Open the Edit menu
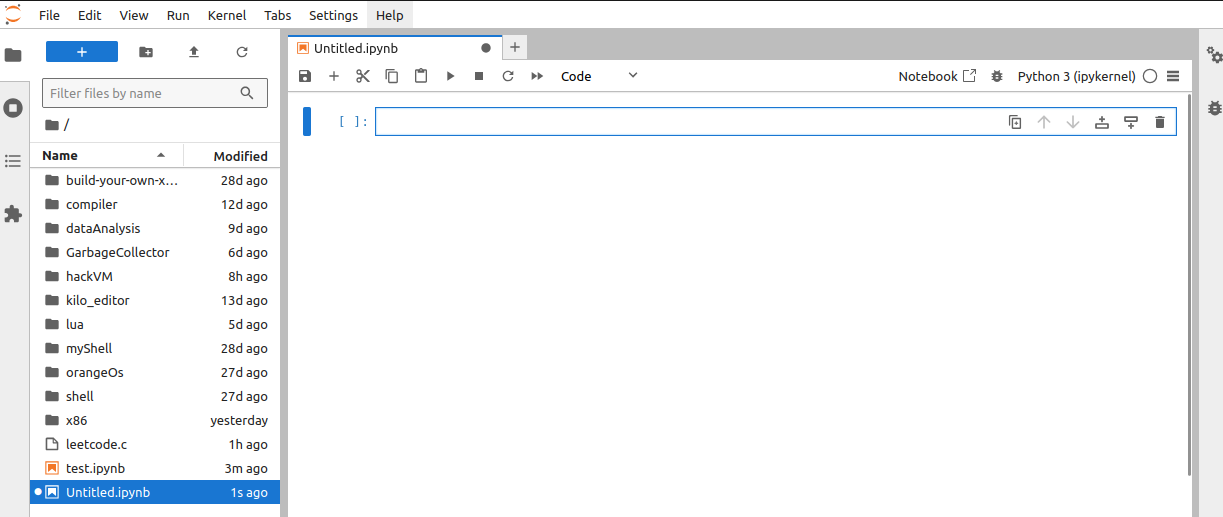This screenshot has width=1223, height=517. pyautogui.click(x=89, y=15)
